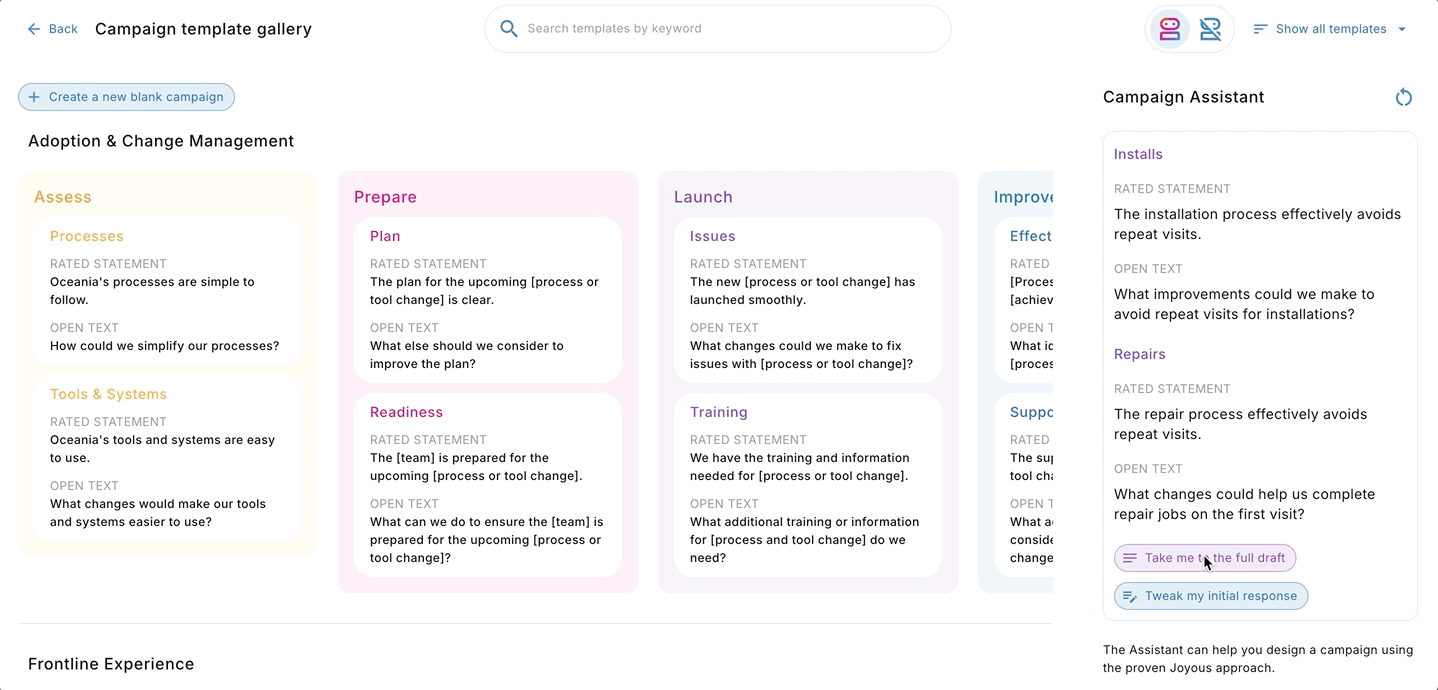Take me to the full draft
The height and width of the screenshot is (690, 1438).
[x=1205, y=558]
